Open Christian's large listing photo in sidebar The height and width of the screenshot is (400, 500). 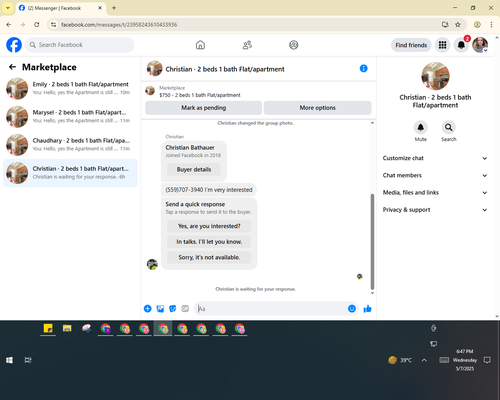[435, 76]
